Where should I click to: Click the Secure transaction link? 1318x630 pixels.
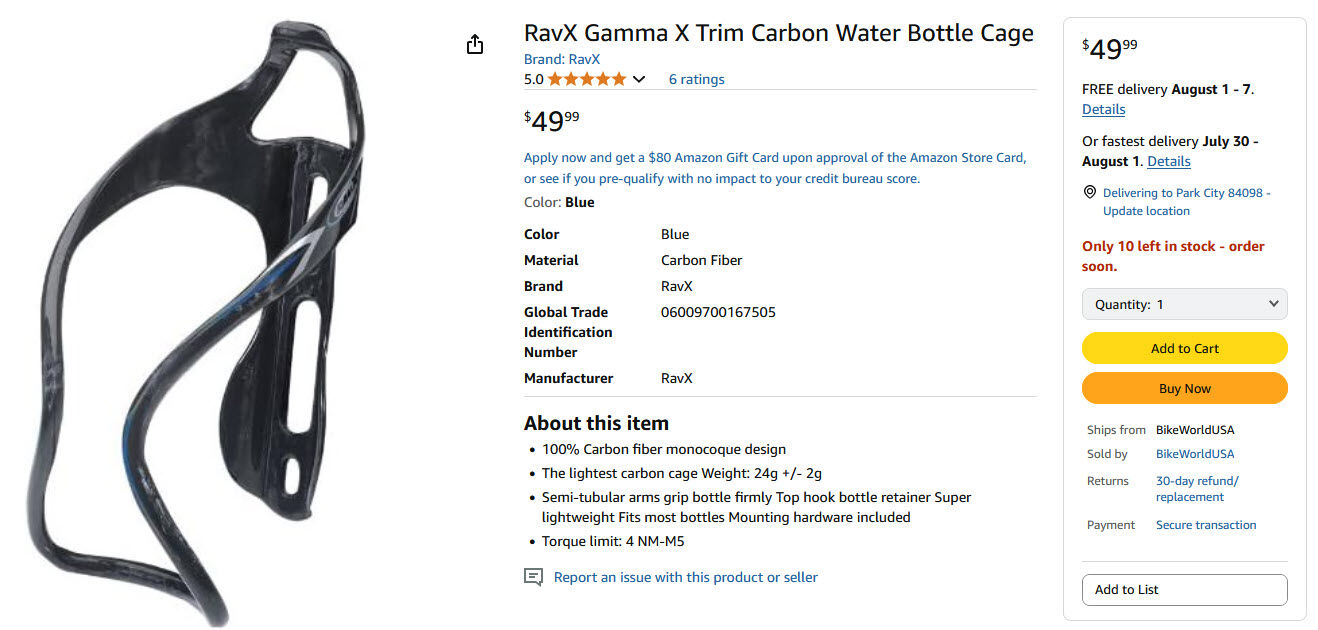1205,525
